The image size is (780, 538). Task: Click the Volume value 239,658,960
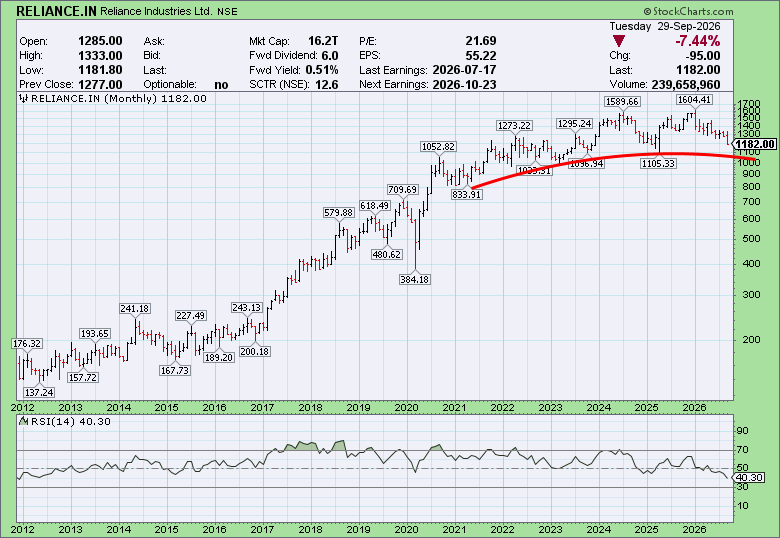(685, 85)
